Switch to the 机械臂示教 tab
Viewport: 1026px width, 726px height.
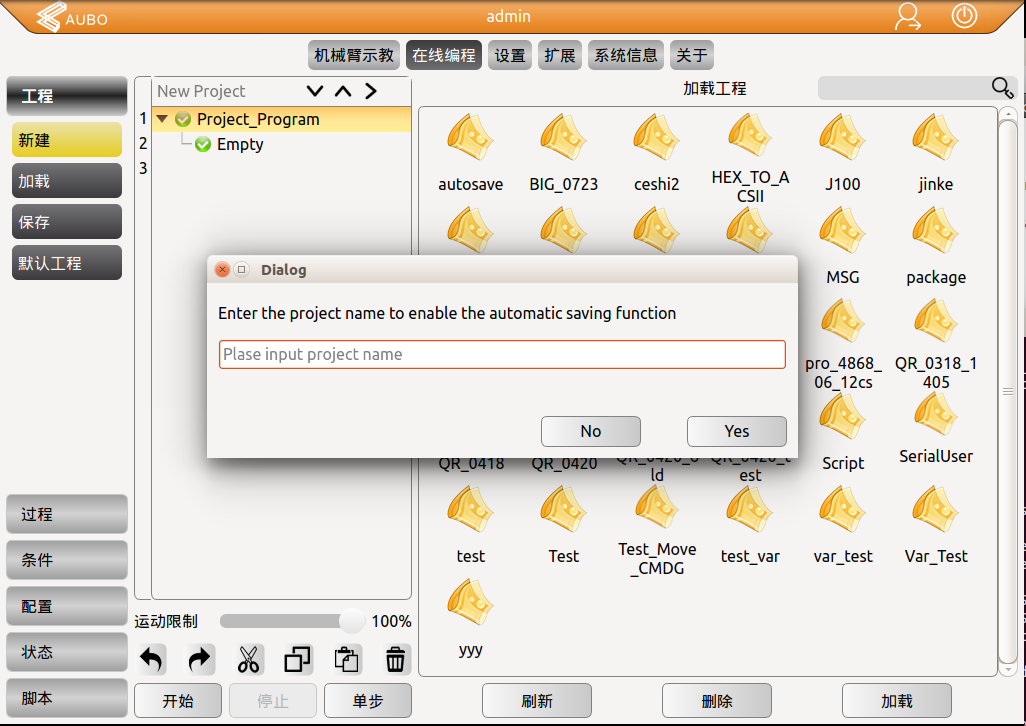point(353,55)
